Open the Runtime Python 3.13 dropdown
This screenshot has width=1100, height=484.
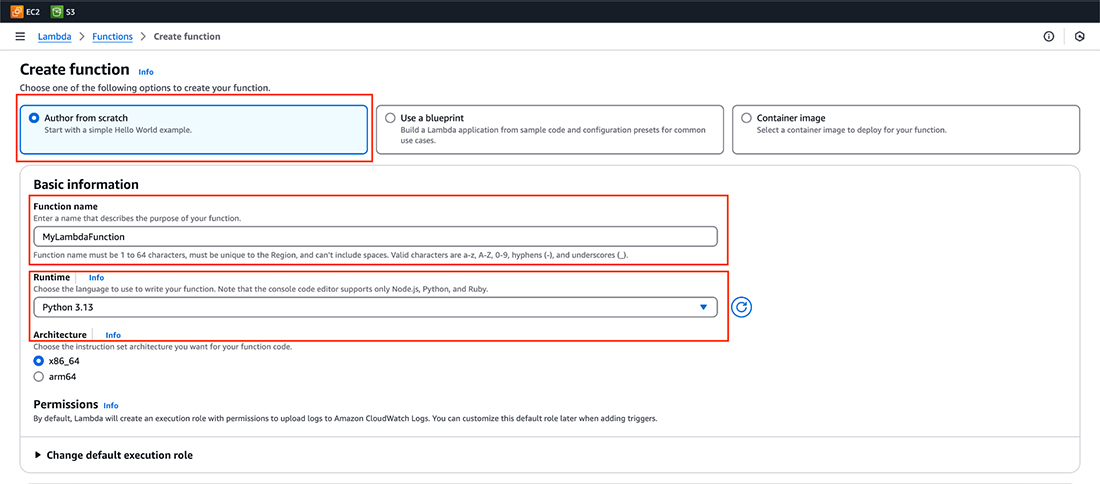375,307
